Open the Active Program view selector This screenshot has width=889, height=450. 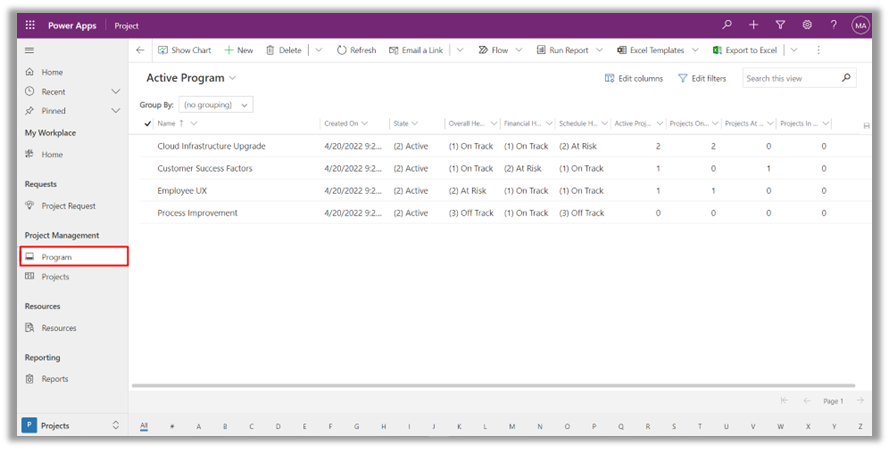point(191,78)
